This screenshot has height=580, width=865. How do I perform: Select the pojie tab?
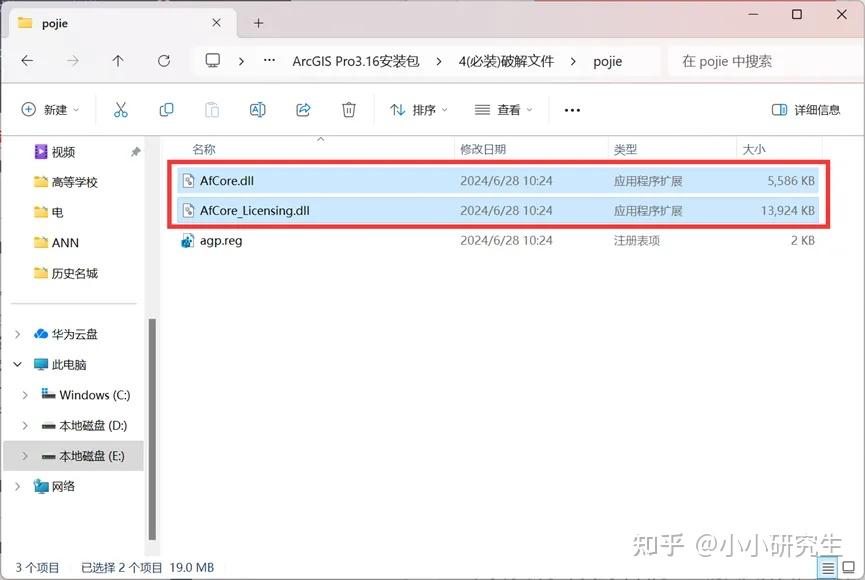(124, 23)
